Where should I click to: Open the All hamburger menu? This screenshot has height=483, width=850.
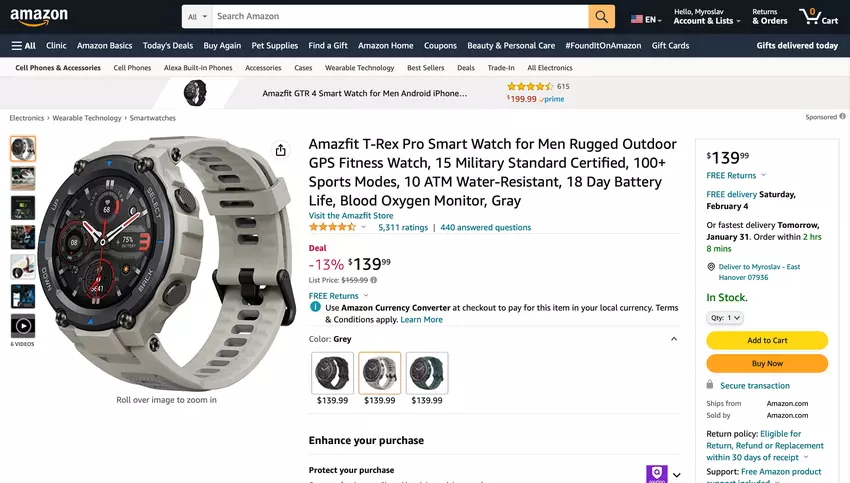click(x=24, y=45)
